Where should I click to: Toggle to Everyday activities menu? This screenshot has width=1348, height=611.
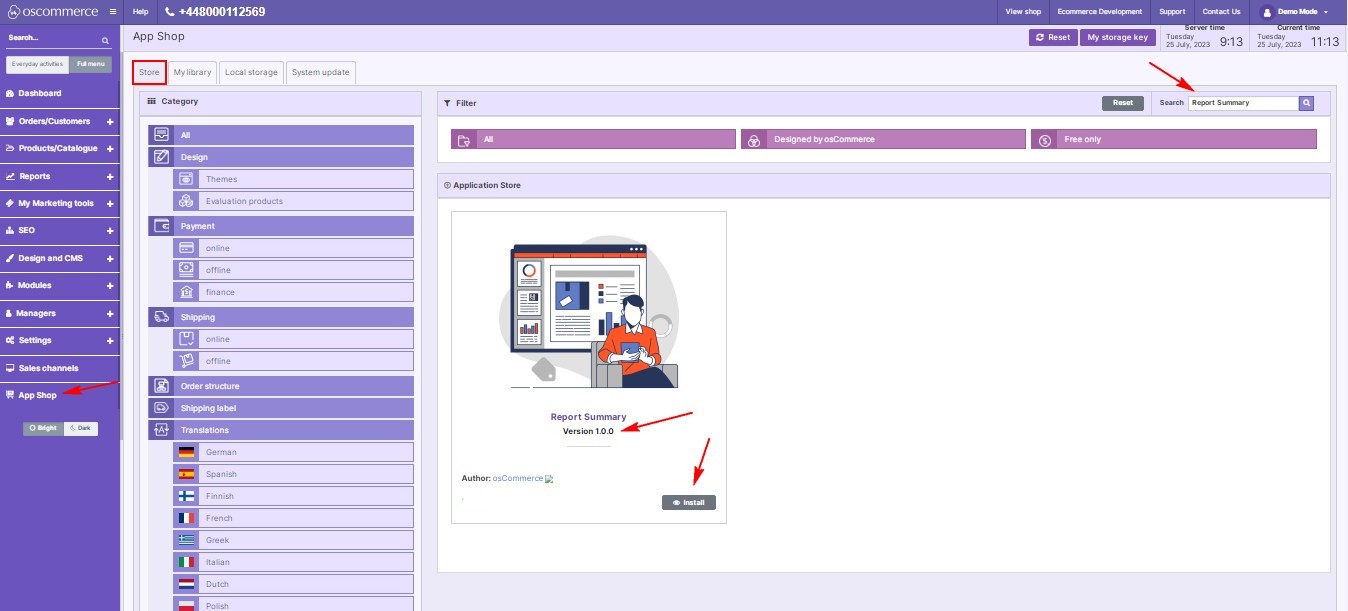(38, 64)
